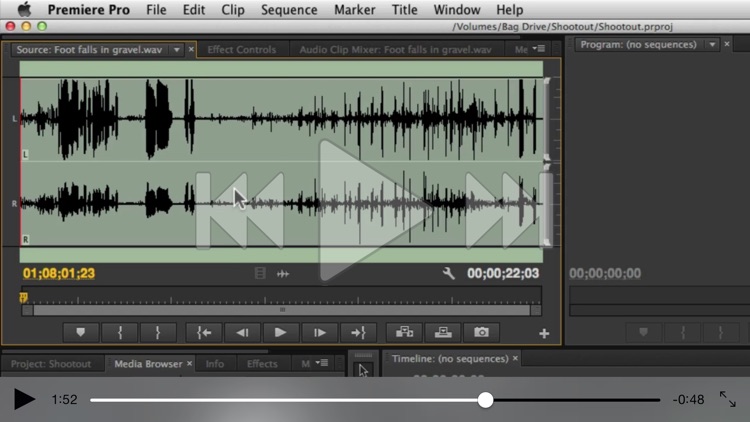Click the left channel waveform
Image resolution: width=750 pixels, height=422 pixels.
[x=281, y=119]
